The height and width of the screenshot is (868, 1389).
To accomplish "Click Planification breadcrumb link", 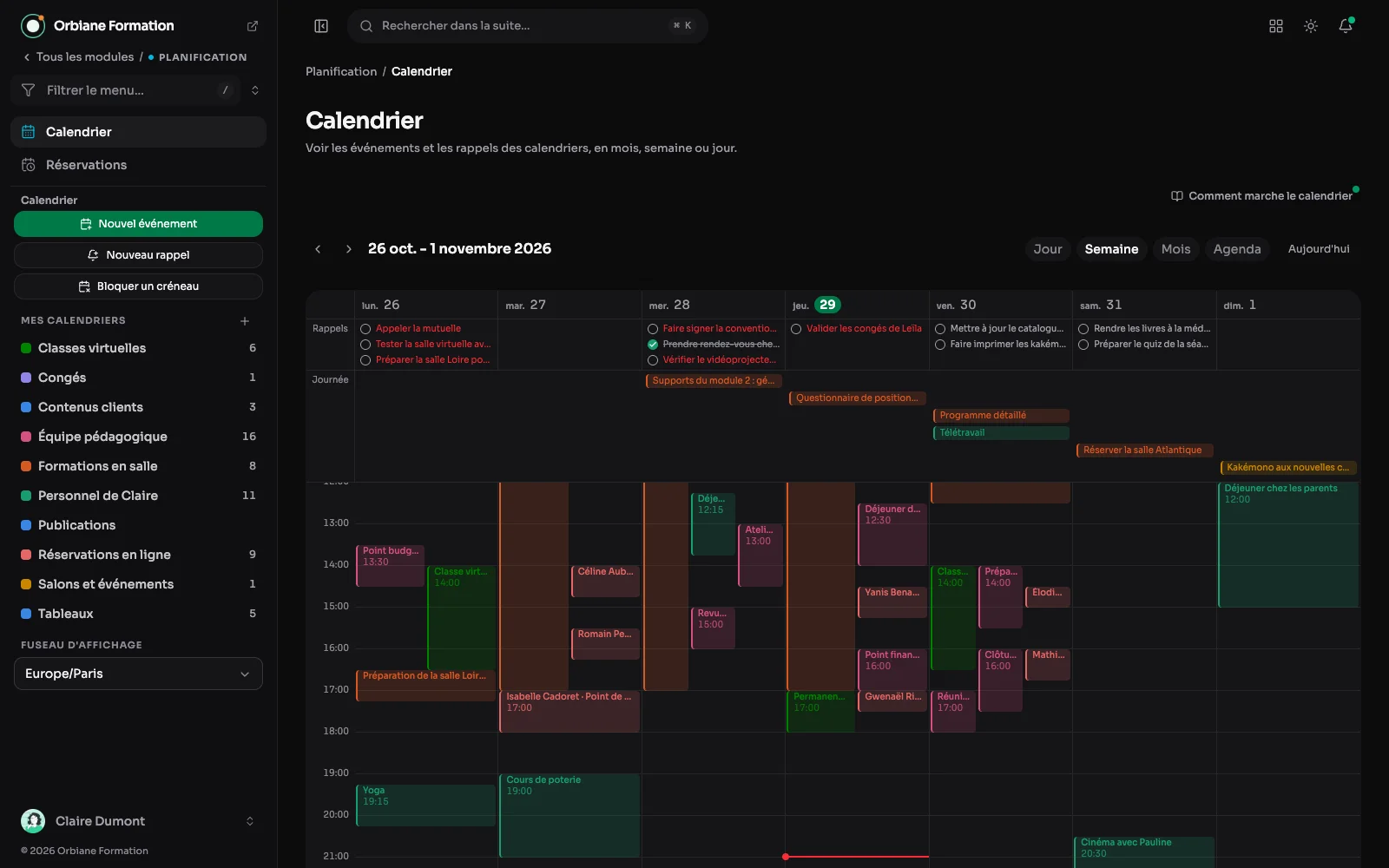I will (341, 71).
